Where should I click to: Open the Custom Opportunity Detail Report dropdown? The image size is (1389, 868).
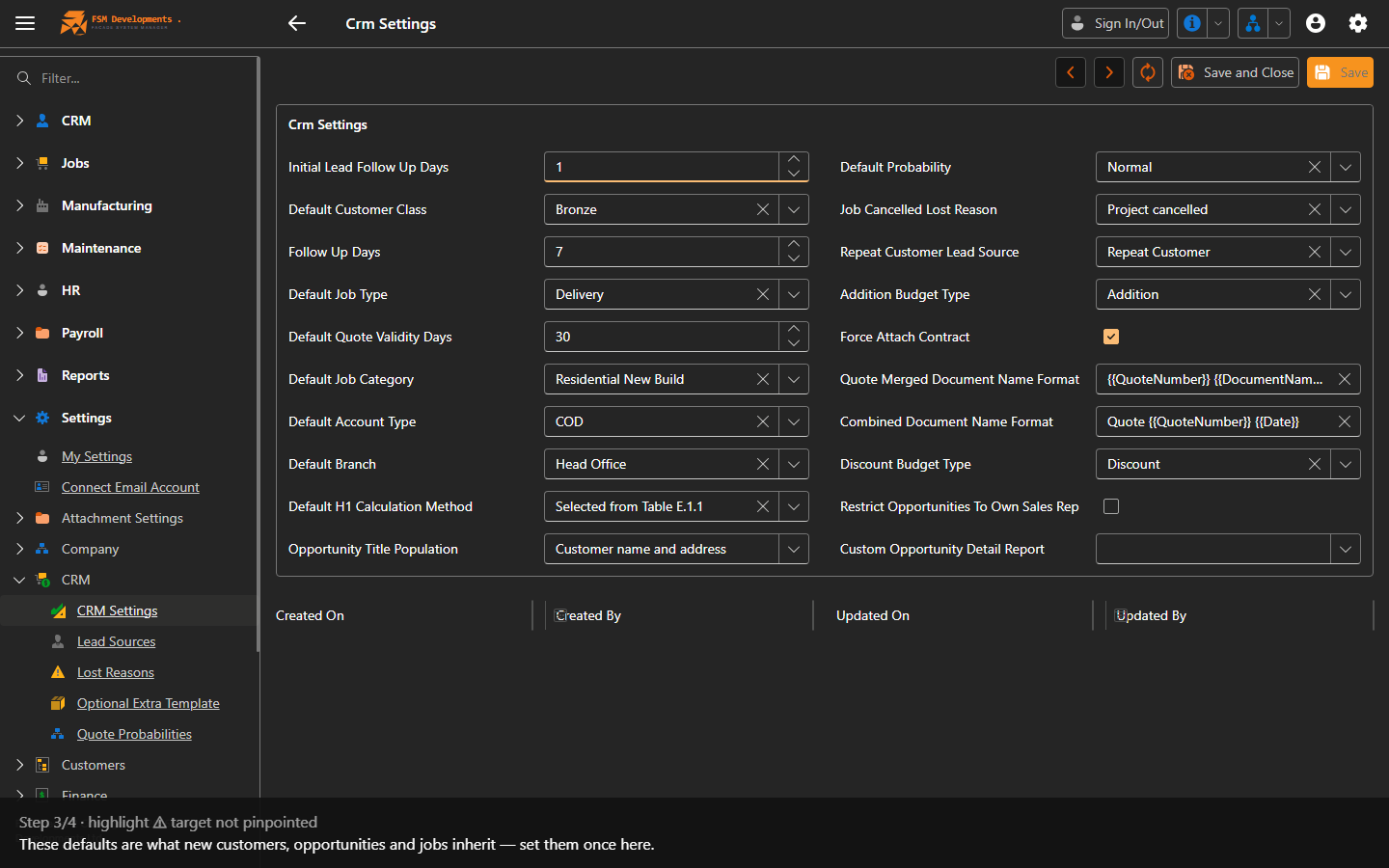(x=1346, y=549)
